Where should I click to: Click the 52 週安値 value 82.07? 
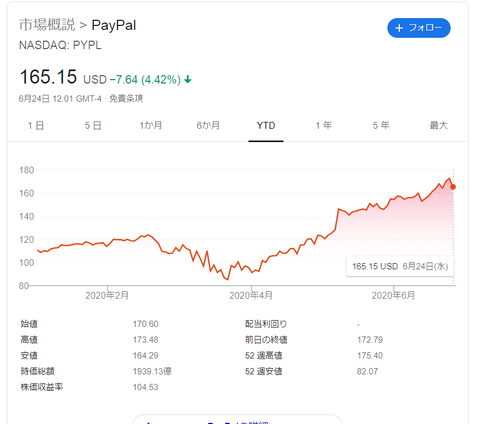point(367,371)
